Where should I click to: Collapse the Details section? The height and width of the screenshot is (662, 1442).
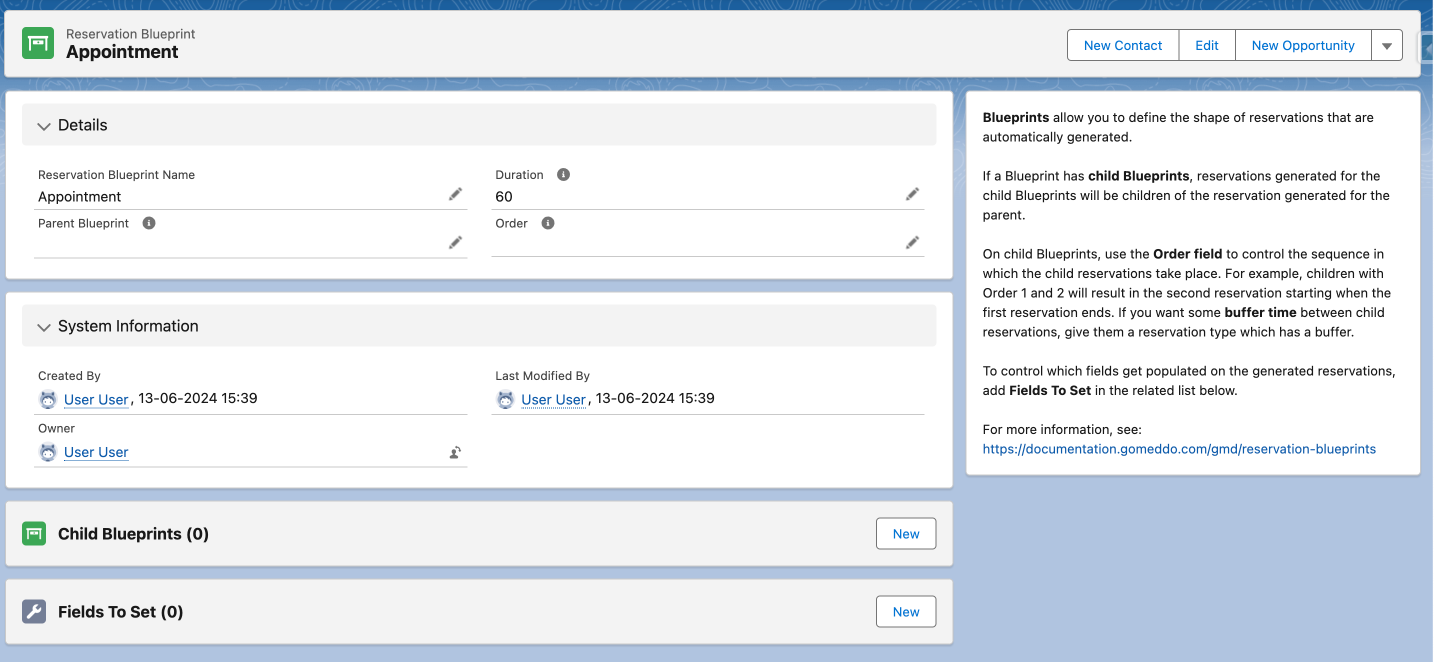coord(44,126)
